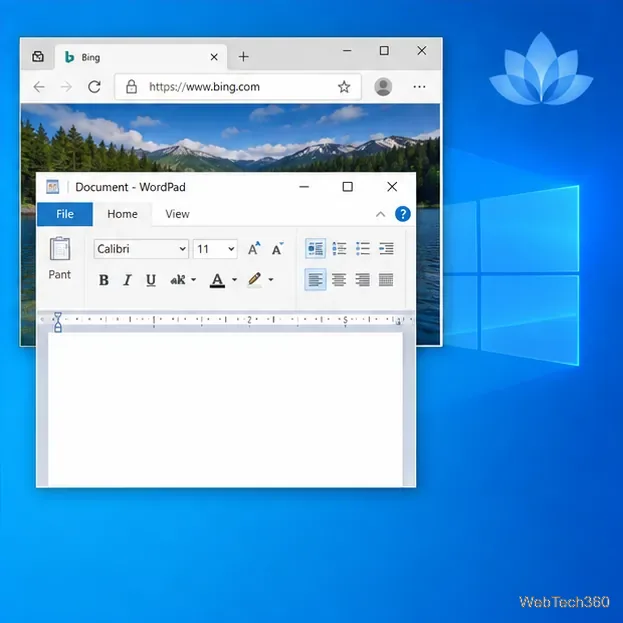Maximize the browser window
Viewport: 623px width, 623px height.
coord(384,51)
